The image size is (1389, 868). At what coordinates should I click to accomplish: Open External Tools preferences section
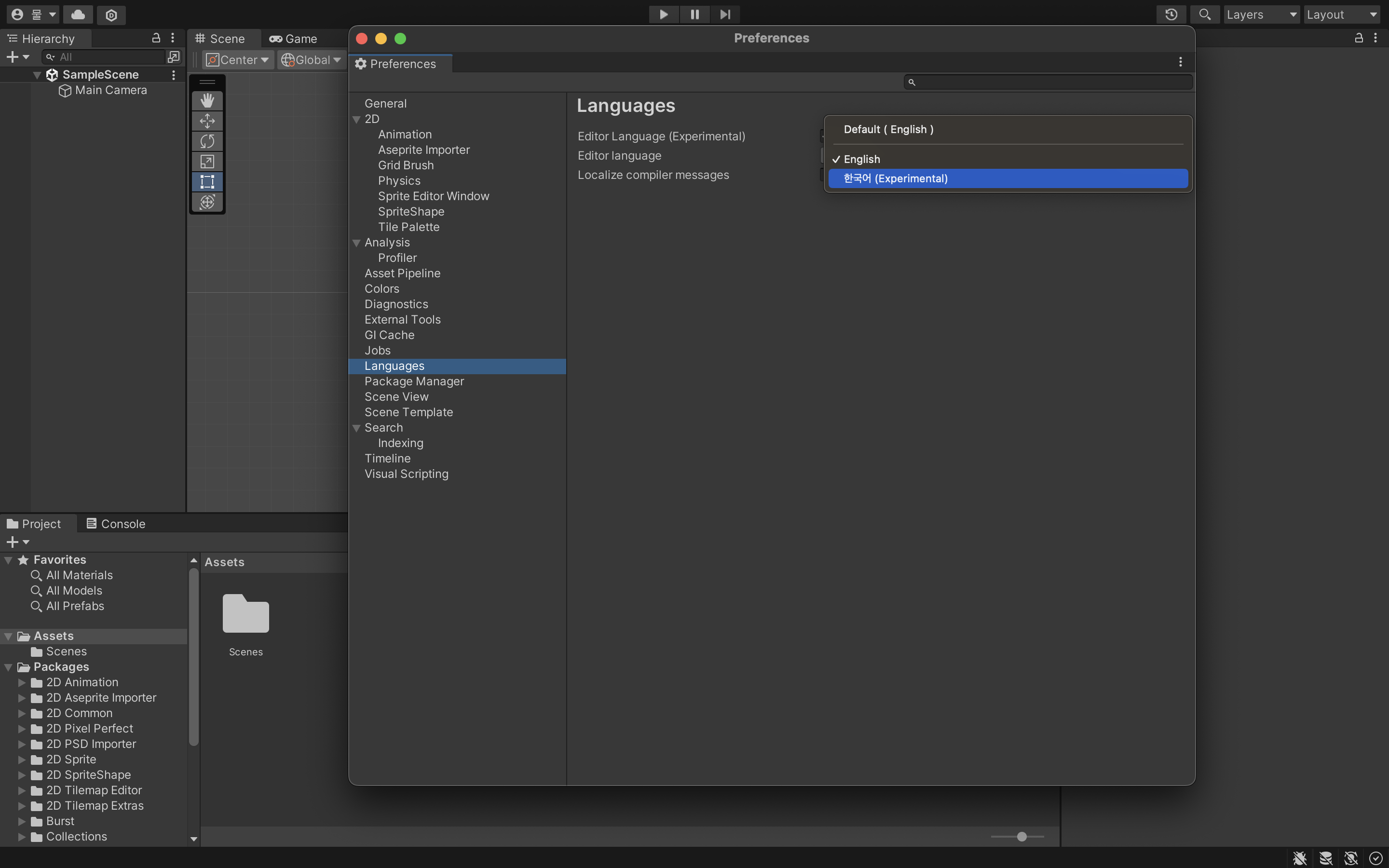[402, 319]
